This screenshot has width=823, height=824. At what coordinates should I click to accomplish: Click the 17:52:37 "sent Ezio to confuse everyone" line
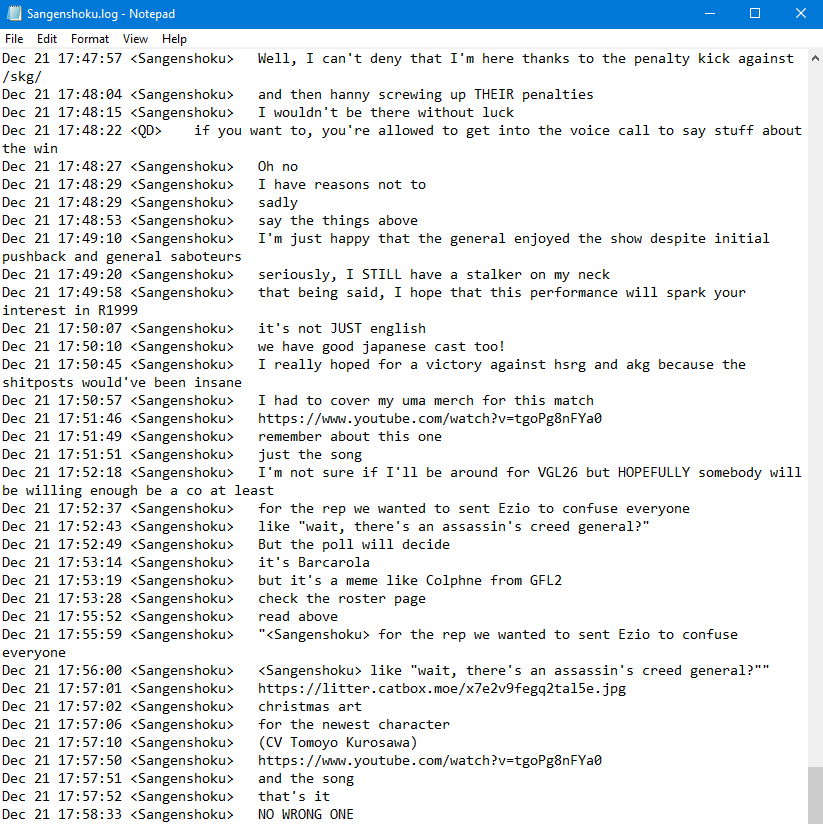474,509
